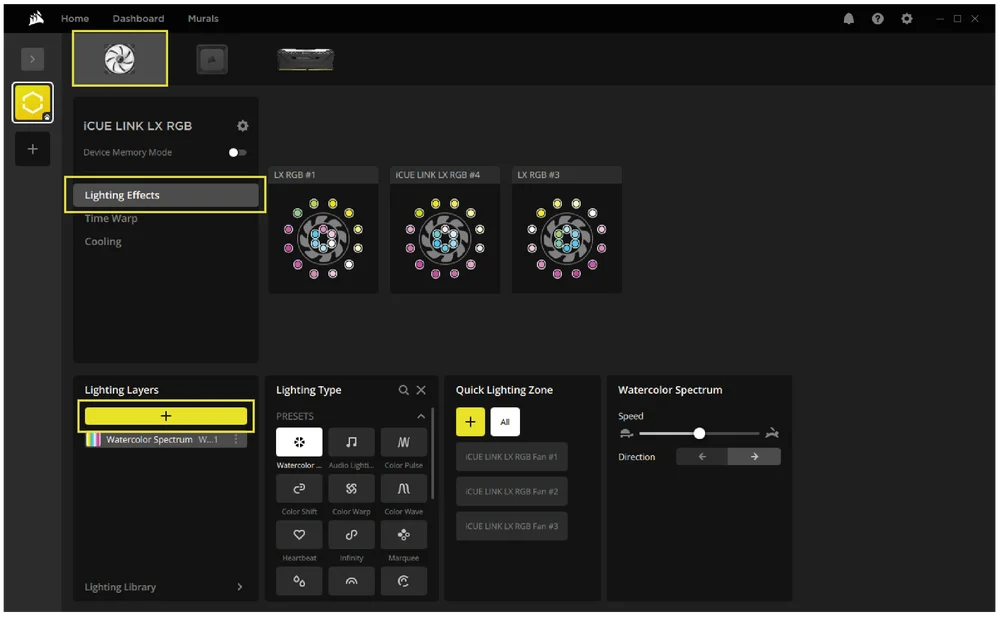Adjust the Watercolor Spectrum speed slider
Screen dimensions: 1000x617
pyautogui.click(x=699, y=433)
